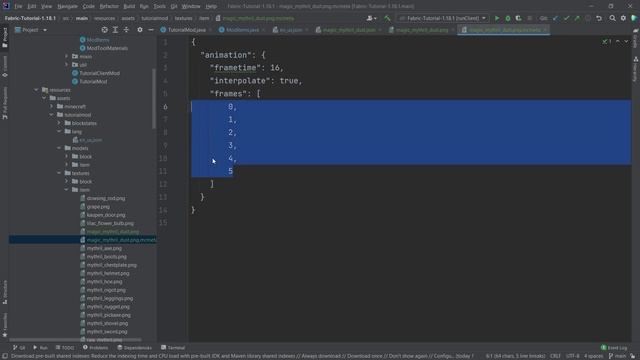The image size is (640, 360).
Task: Click the Run with Coverage icon
Action: click(x=518, y=18)
